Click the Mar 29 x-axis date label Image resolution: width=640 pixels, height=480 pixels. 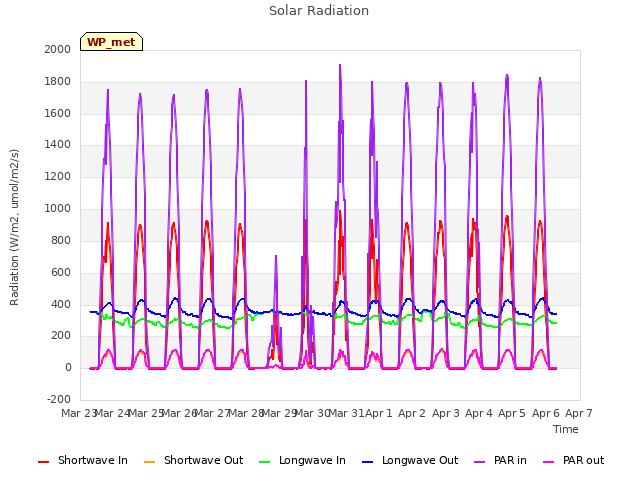click(x=279, y=413)
